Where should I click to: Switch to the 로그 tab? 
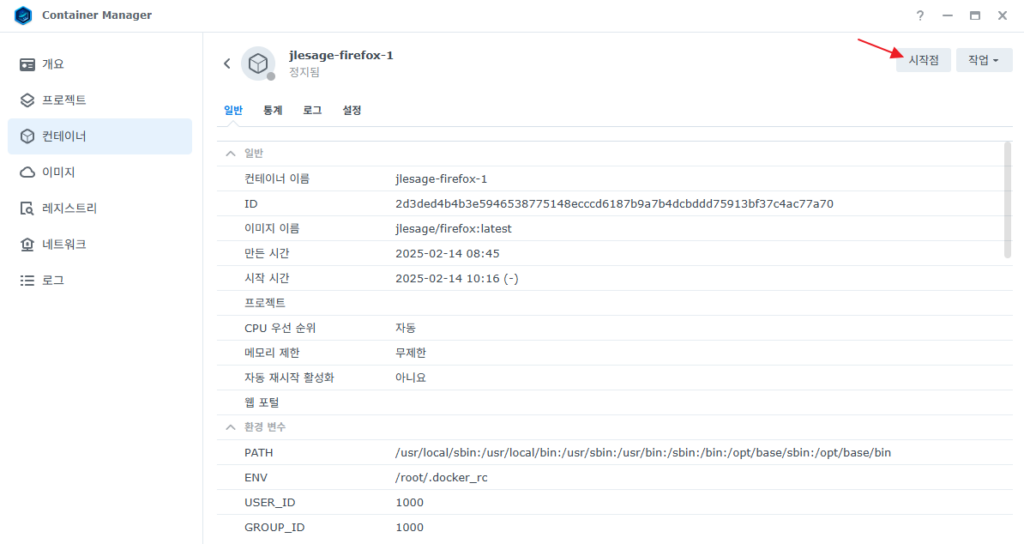pyautogui.click(x=312, y=110)
